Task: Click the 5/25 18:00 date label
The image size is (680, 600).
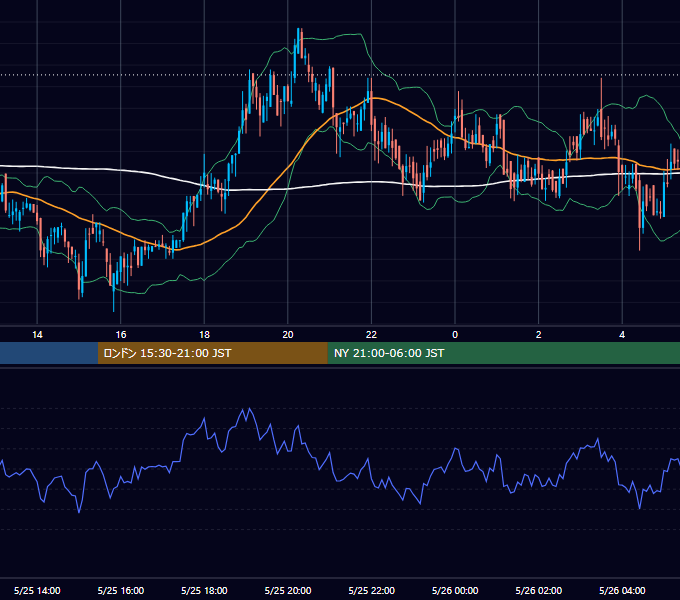Action: [204, 590]
